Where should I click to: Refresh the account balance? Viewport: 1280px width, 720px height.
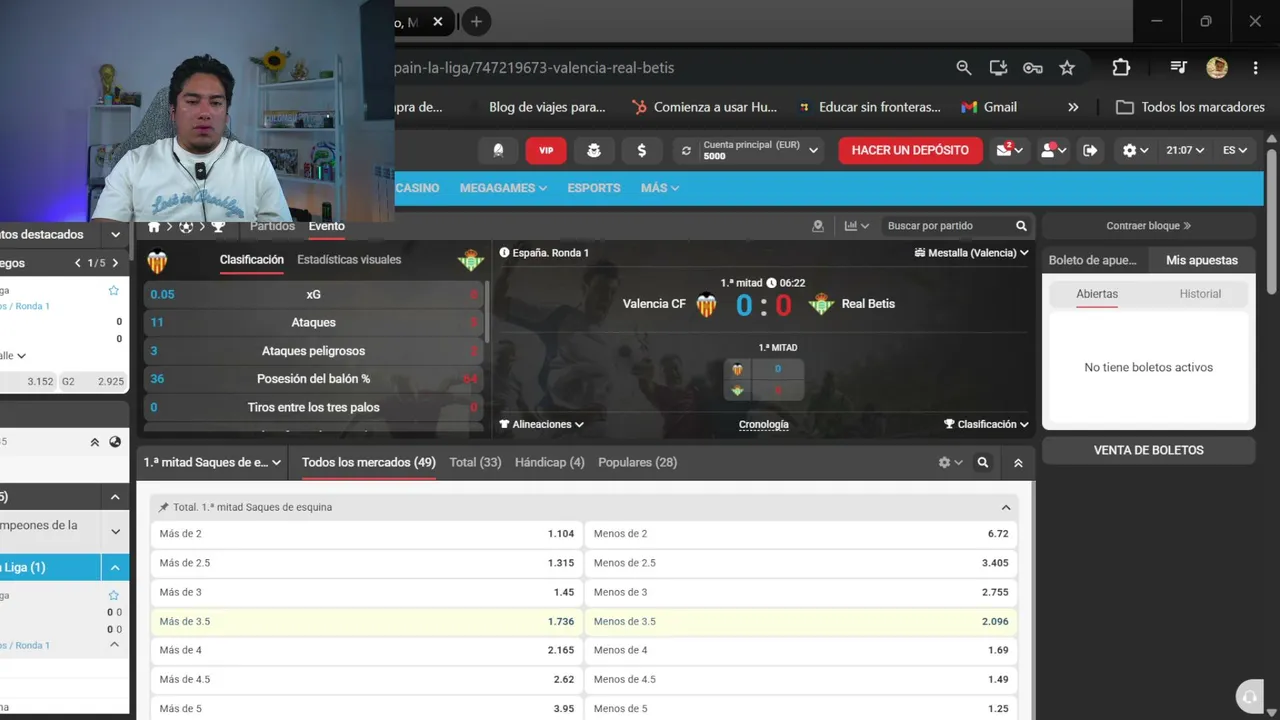(x=686, y=150)
